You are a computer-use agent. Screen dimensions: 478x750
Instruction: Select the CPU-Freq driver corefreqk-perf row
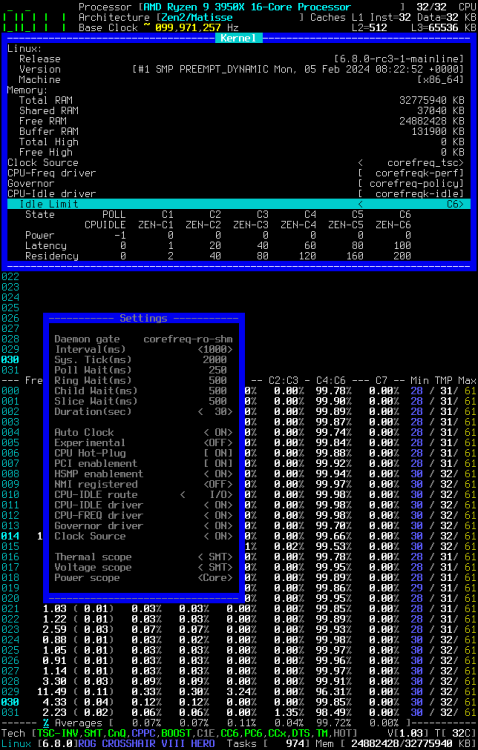pos(236,173)
